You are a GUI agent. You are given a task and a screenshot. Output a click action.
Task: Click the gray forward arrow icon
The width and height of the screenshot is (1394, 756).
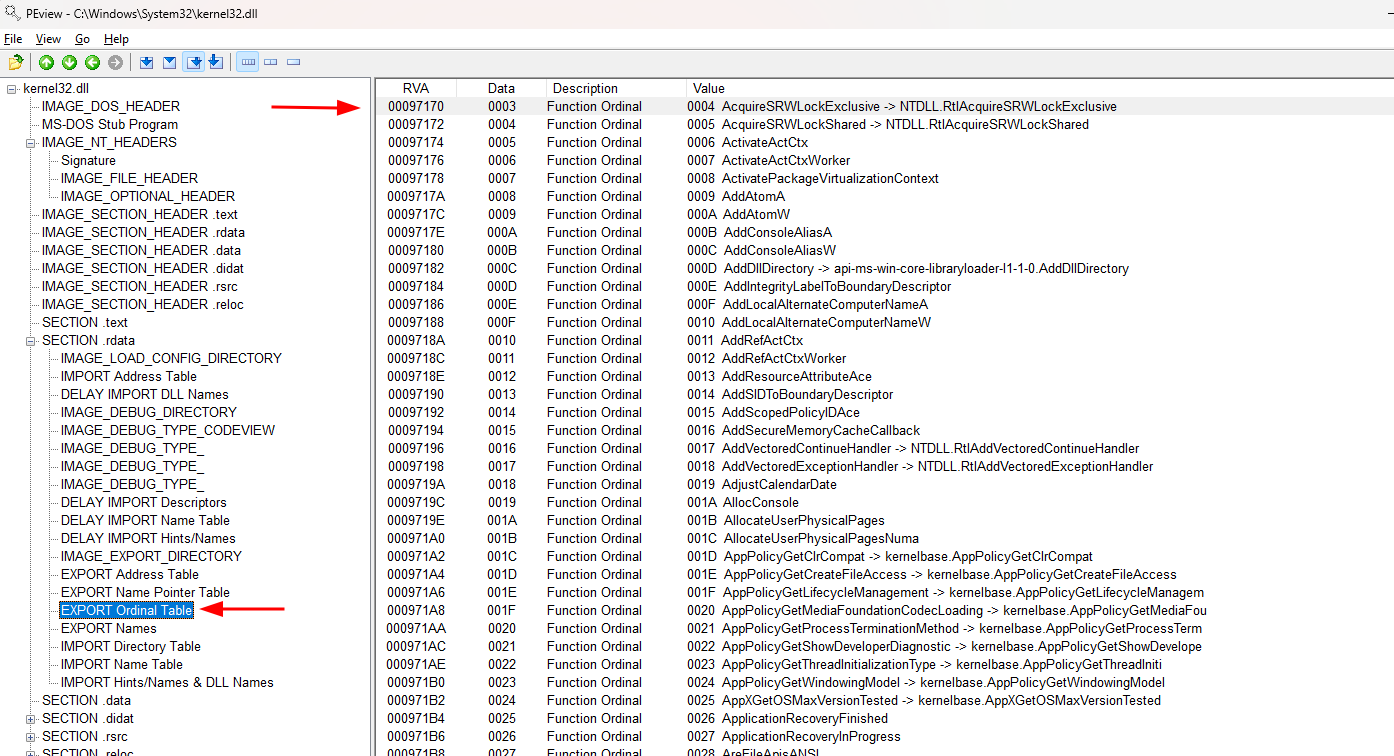(x=116, y=63)
